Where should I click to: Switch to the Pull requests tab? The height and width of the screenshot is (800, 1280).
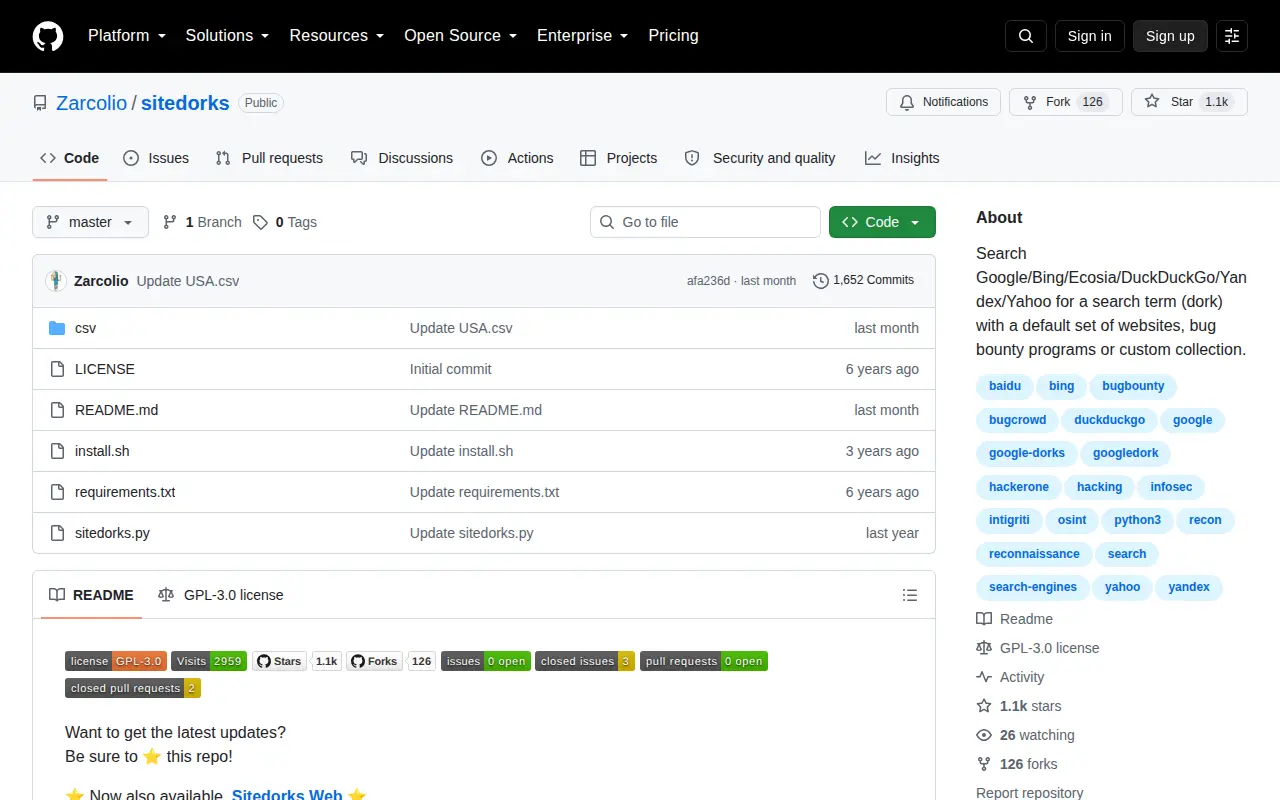(269, 158)
